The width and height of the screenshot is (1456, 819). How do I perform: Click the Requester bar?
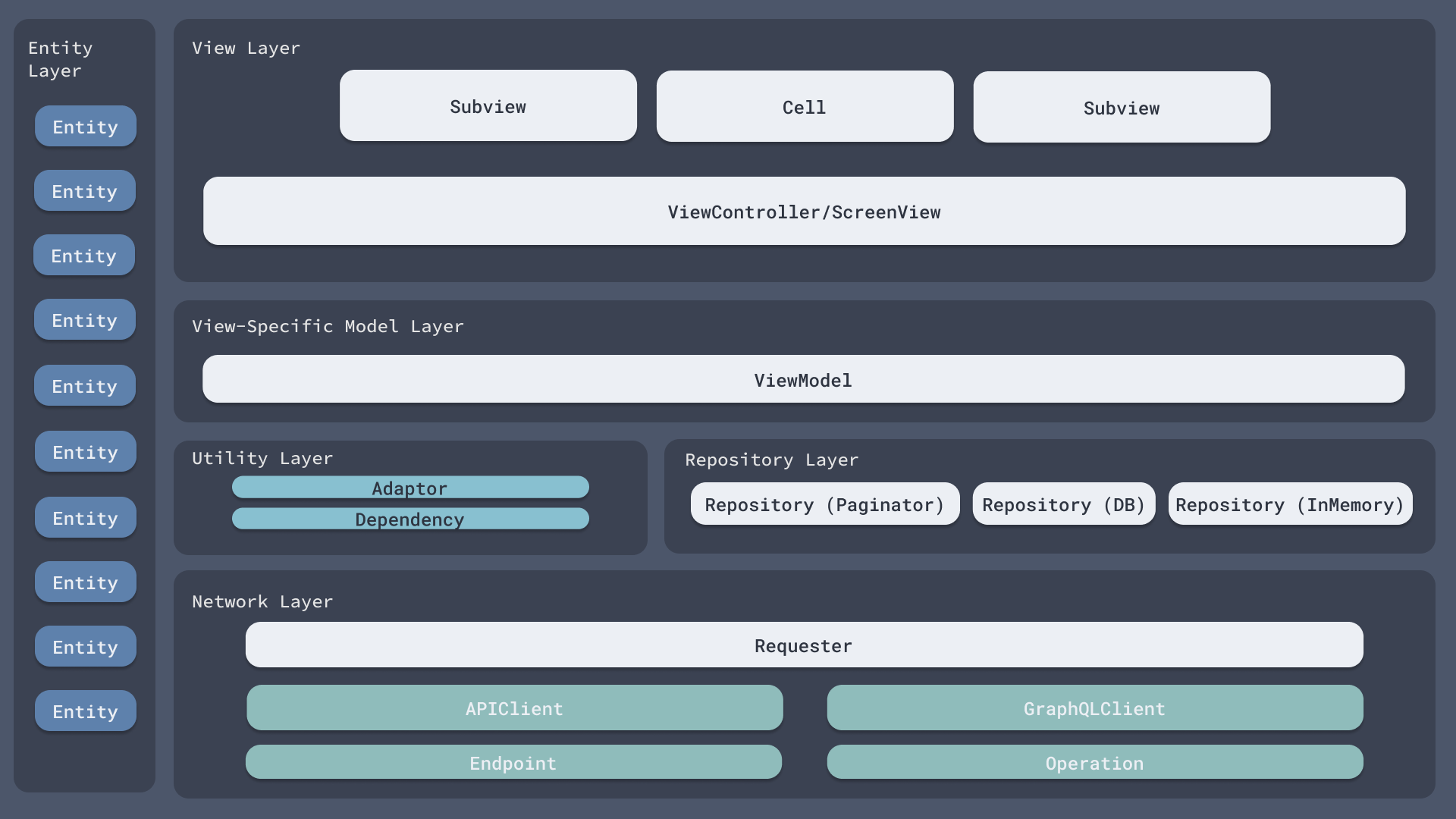click(x=804, y=645)
